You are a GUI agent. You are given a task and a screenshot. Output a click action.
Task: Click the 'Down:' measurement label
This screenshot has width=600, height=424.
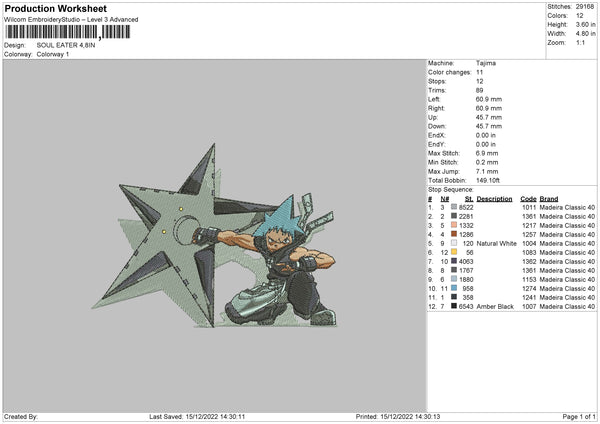click(437, 126)
